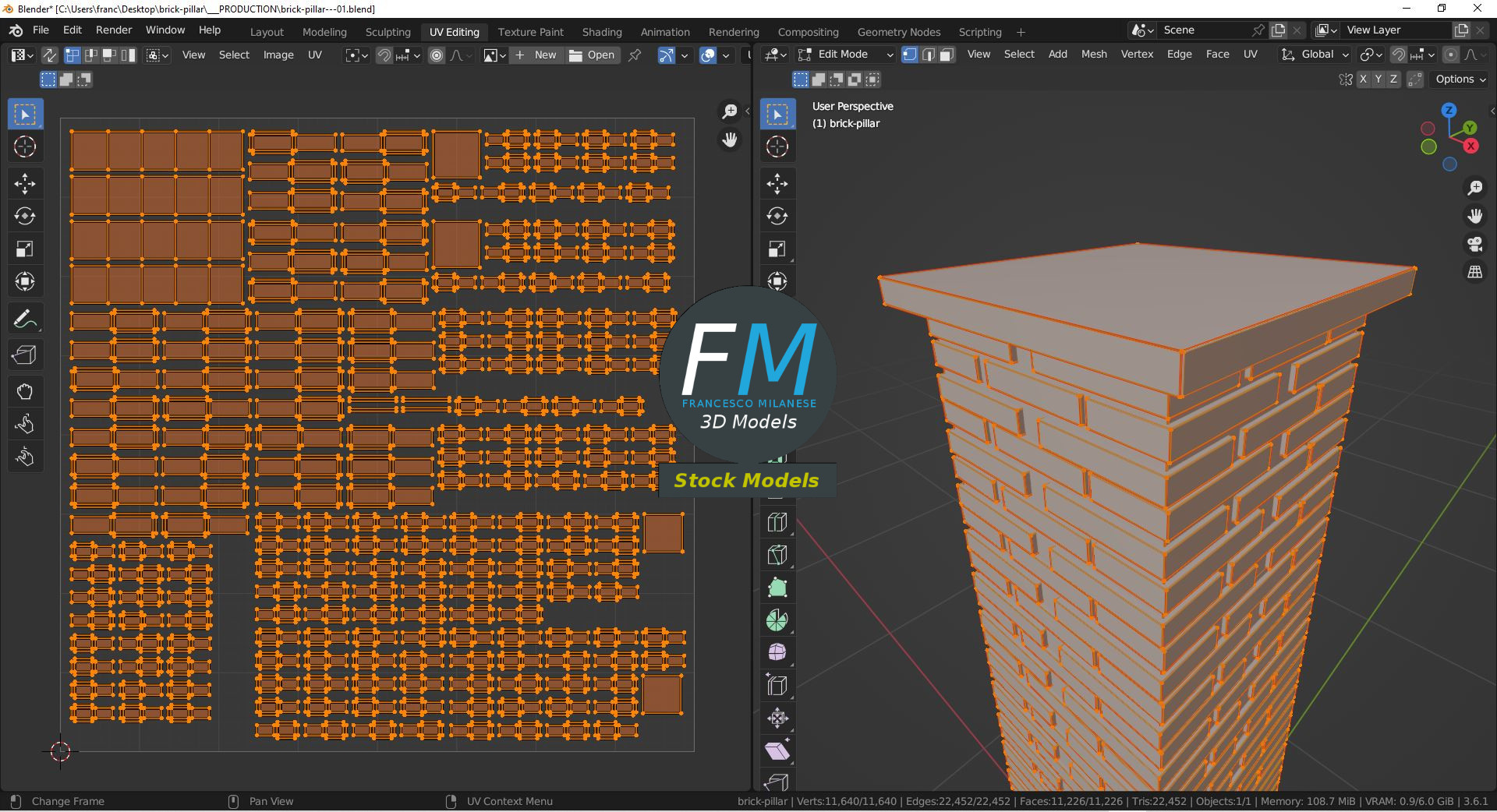Switch viewport to orthographic/perspective grid icon

pos(1475,272)
